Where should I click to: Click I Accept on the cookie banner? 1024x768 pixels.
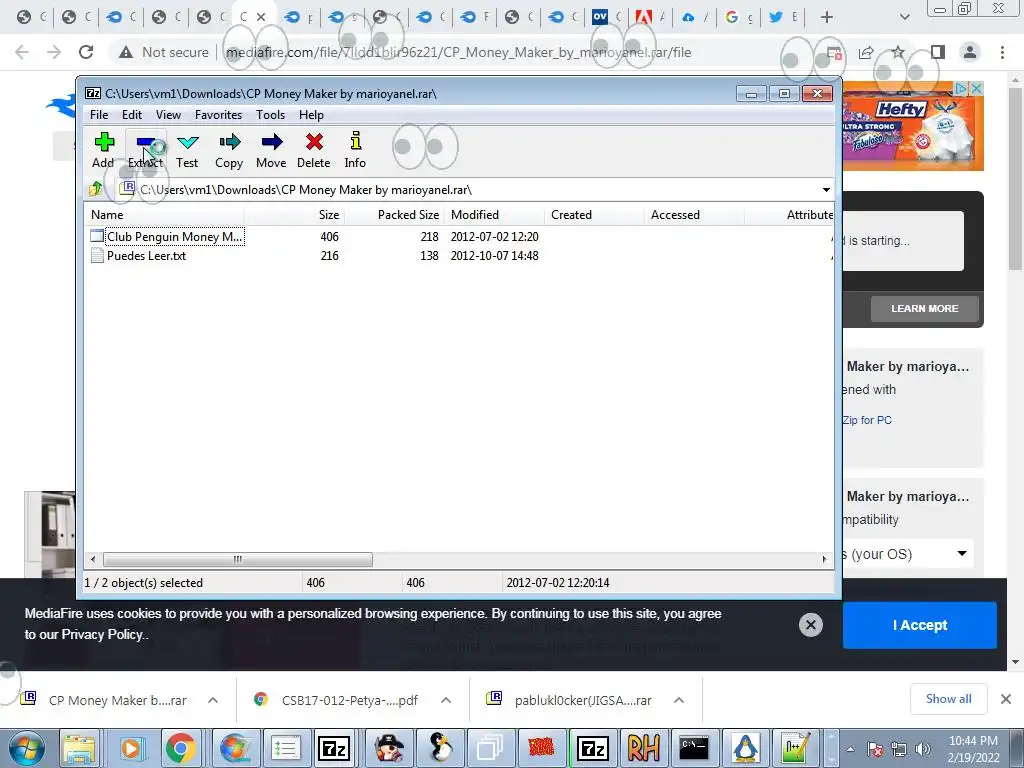pos(920,625)
